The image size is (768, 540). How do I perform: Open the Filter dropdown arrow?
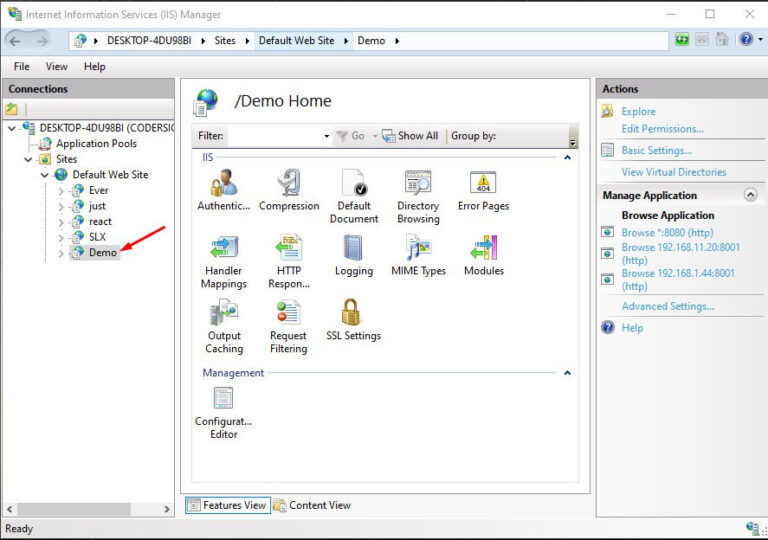point(327,136)
